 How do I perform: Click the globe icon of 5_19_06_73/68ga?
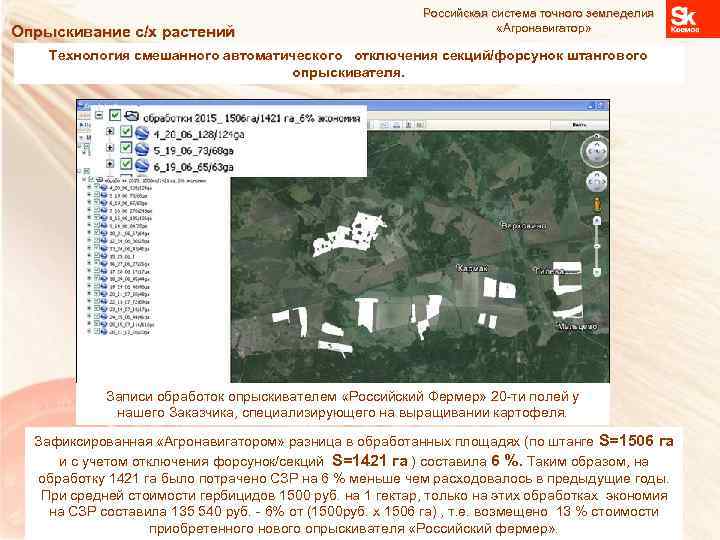(142, 149)
